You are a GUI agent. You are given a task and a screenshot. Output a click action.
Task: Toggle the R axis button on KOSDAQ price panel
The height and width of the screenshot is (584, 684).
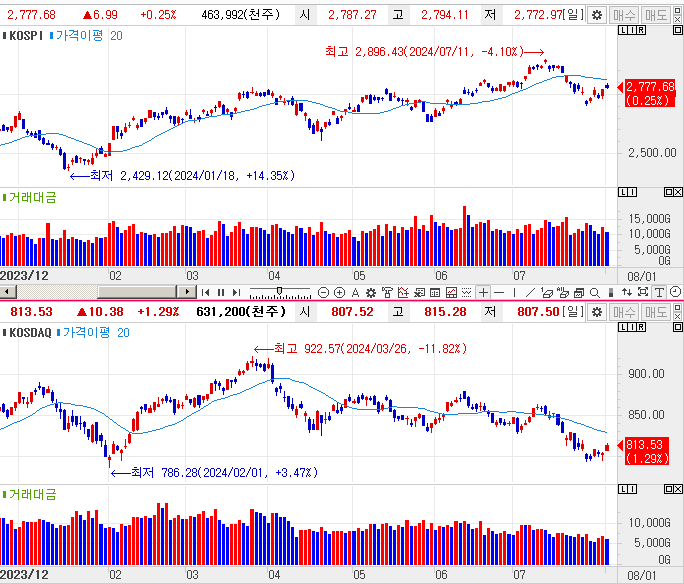[x=641, y=328]
